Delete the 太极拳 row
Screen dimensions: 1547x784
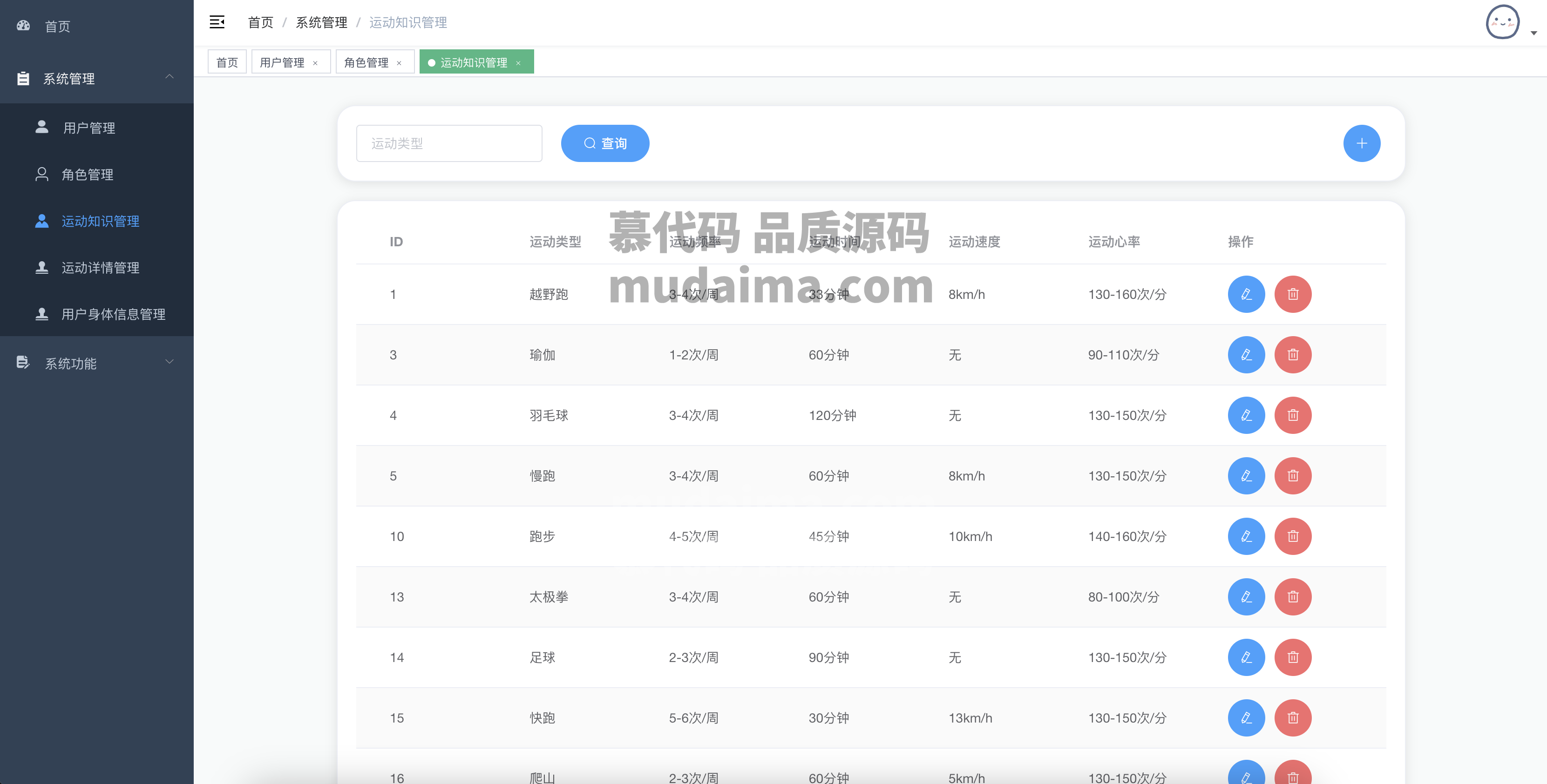point(1292,597)
